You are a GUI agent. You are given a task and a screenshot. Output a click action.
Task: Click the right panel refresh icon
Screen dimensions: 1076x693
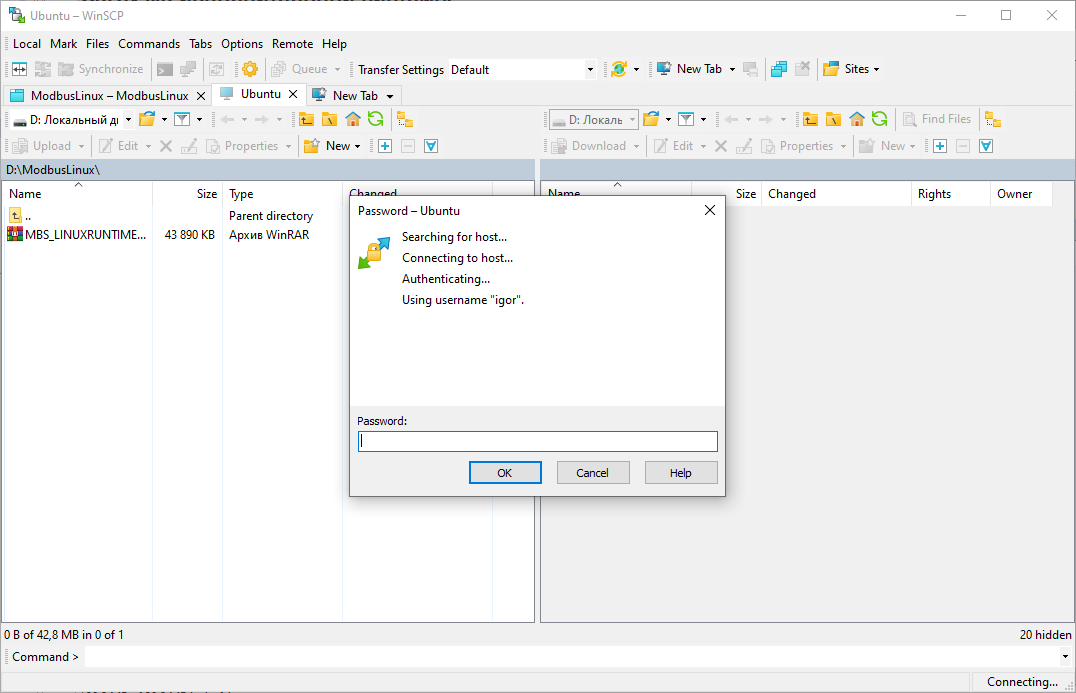(879, 119)
